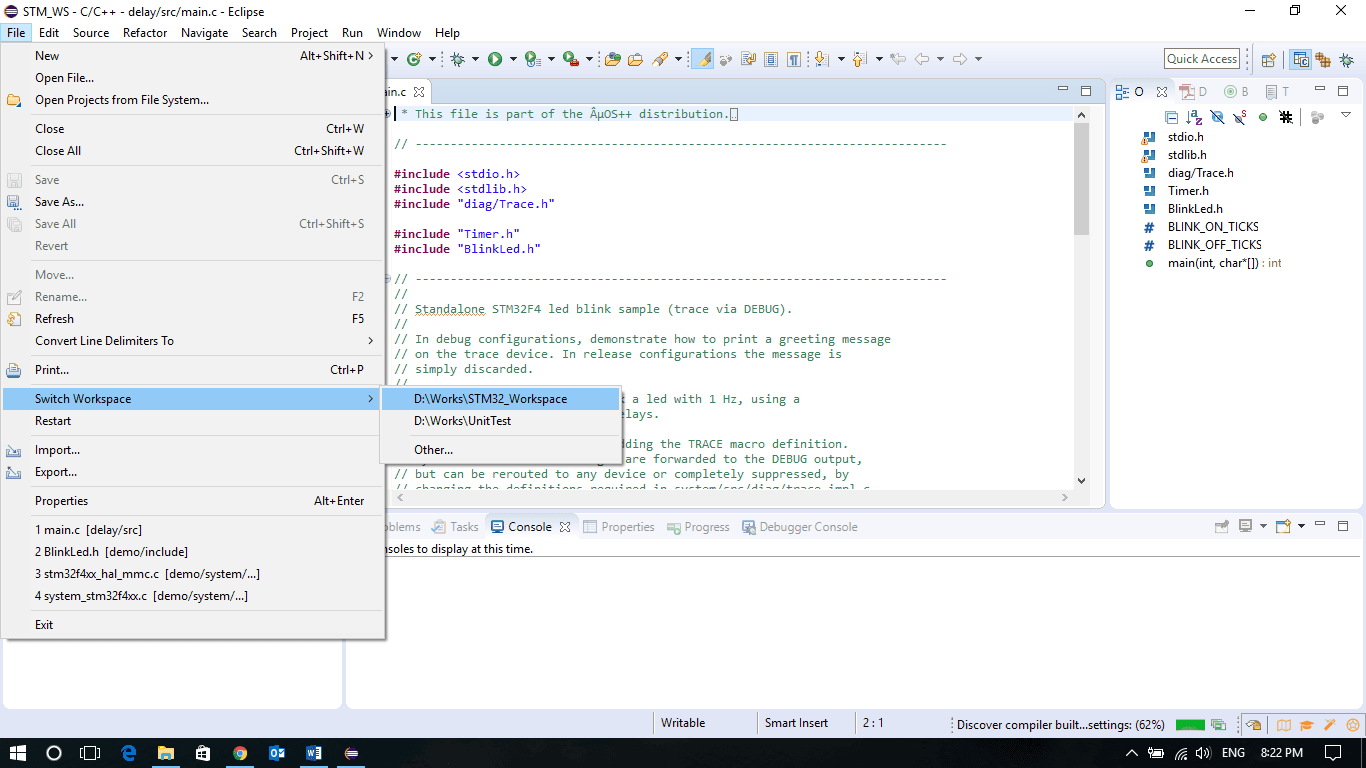
Task: Switch to the C/C++ perspective icon
Action: (1300, 60)
